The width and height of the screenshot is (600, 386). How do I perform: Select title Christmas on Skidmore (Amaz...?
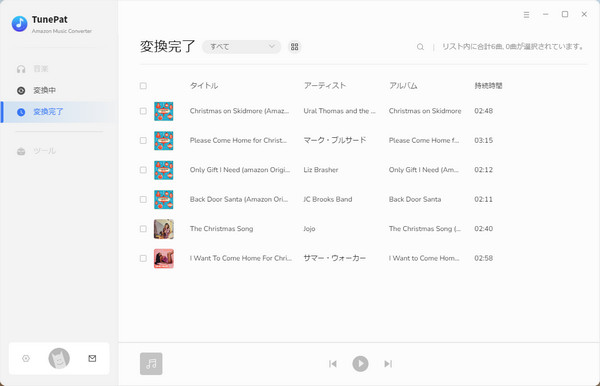240,111
